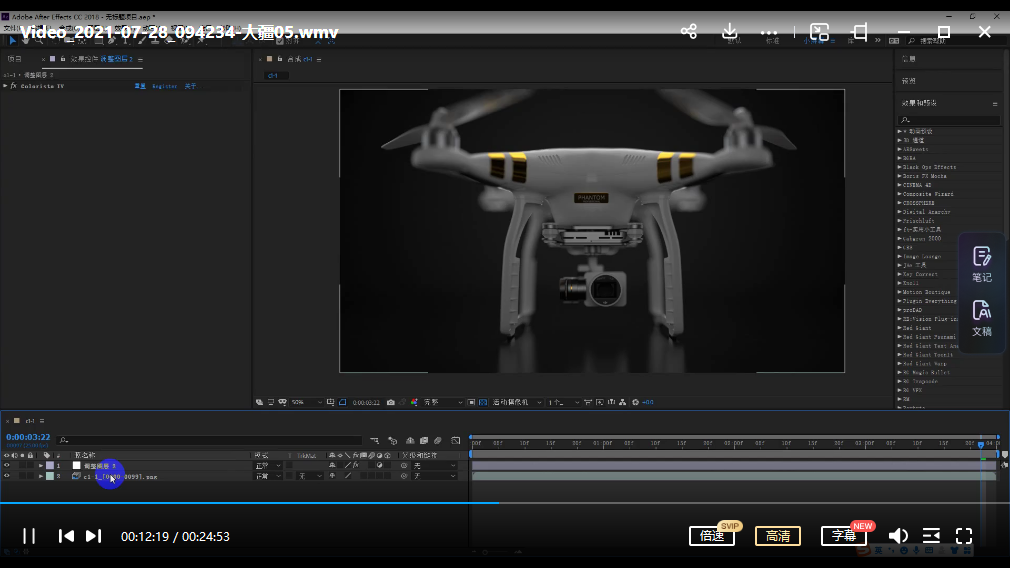The width and height of the screenshot is (1010, 568).
Task: Enter fullscreen mode in the player
Action: (x=964, y=536)
